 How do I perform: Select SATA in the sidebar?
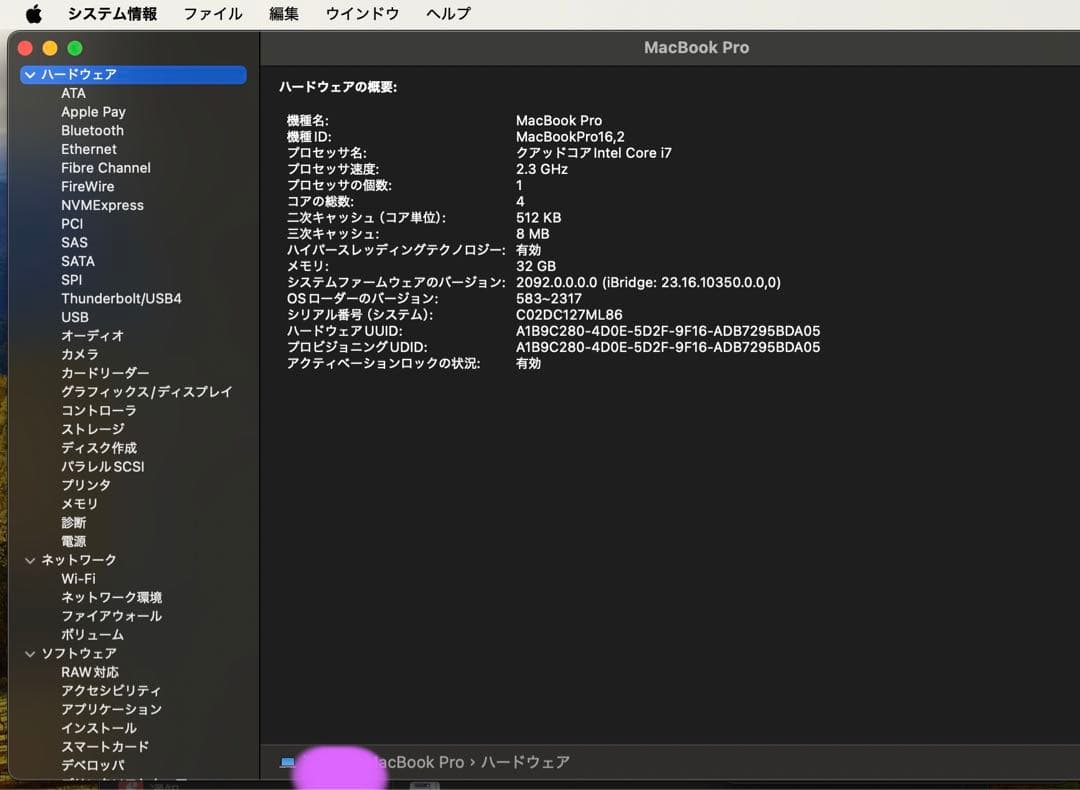77,261
